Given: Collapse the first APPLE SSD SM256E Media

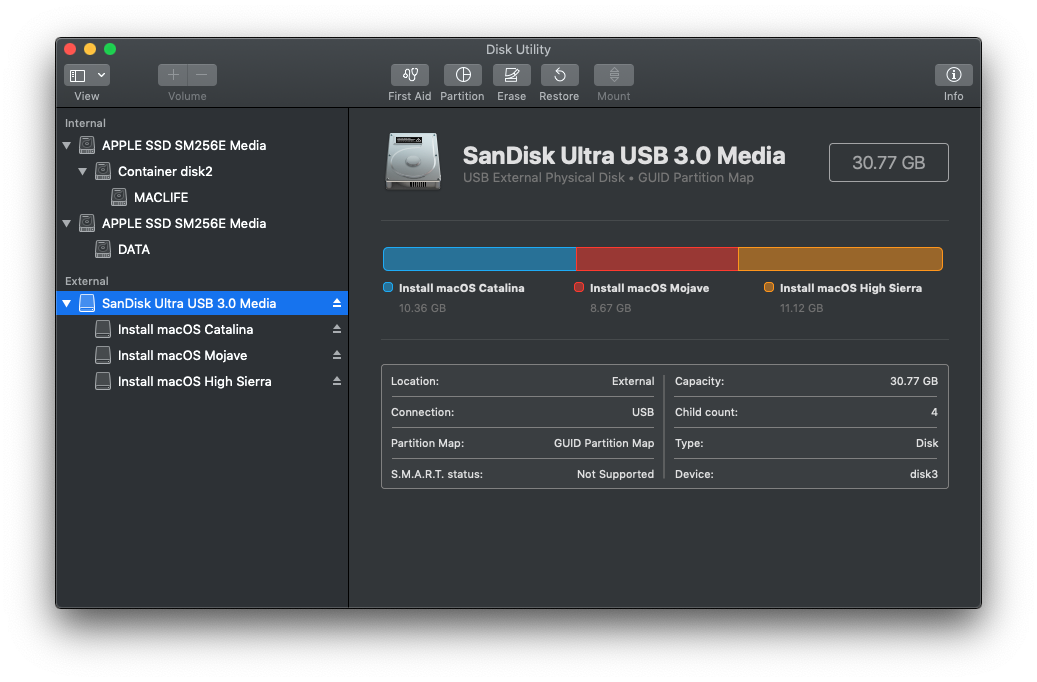Looking at the screenshot, I should (67, 146).
